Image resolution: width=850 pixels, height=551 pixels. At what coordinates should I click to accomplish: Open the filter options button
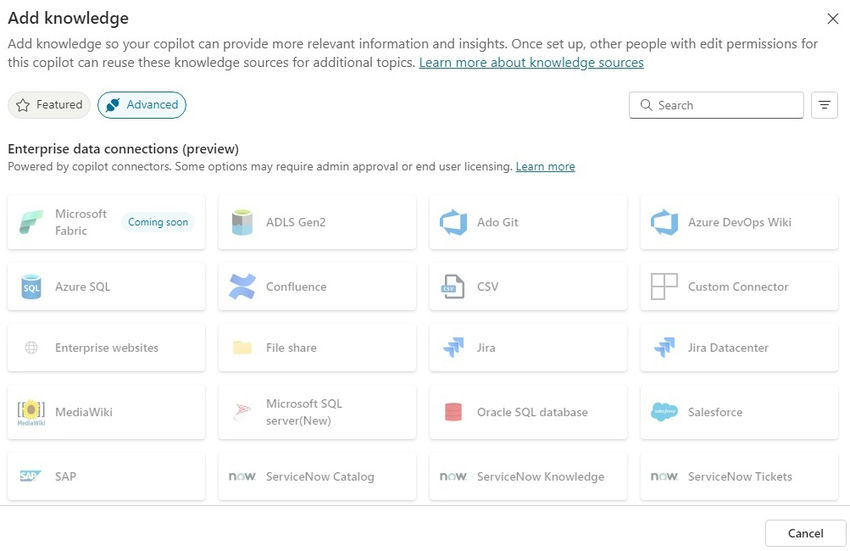coord(824,105)
